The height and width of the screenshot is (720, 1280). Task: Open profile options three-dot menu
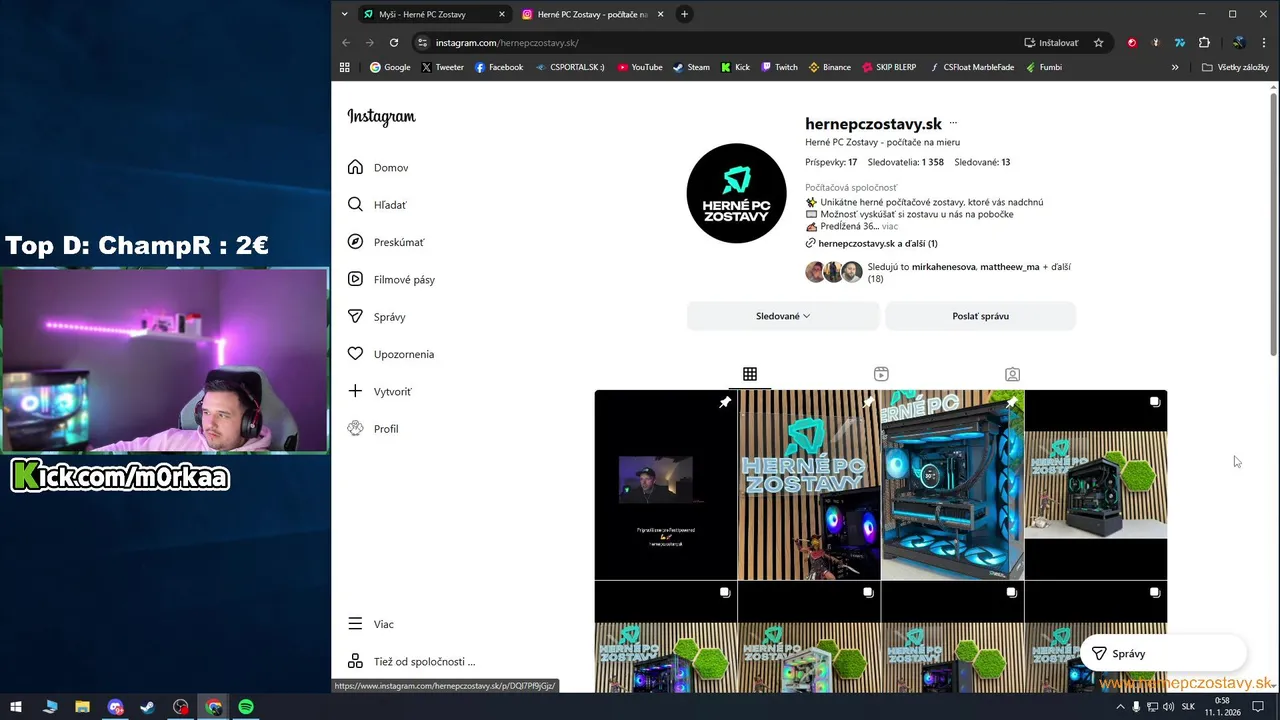953,124
